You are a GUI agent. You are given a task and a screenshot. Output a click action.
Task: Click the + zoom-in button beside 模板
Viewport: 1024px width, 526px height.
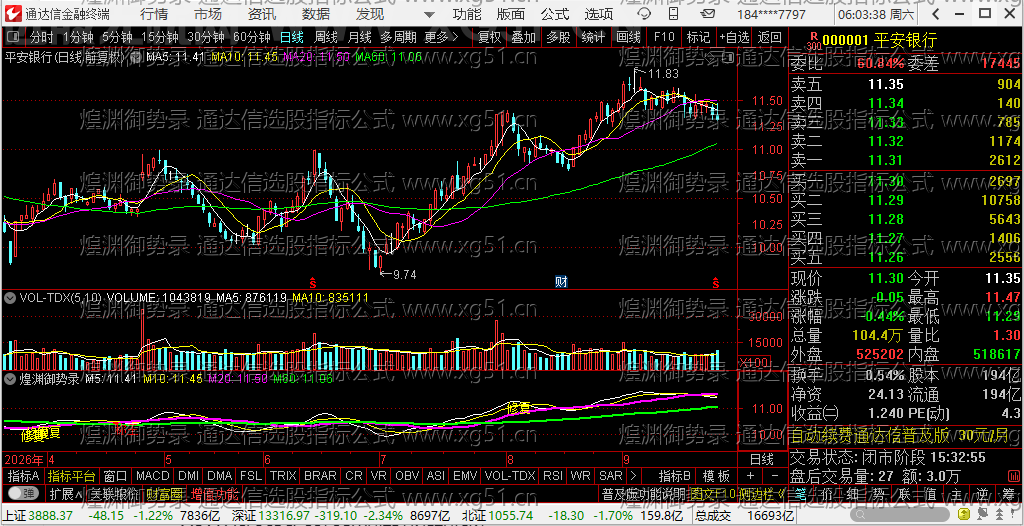(x=750, y=475)
